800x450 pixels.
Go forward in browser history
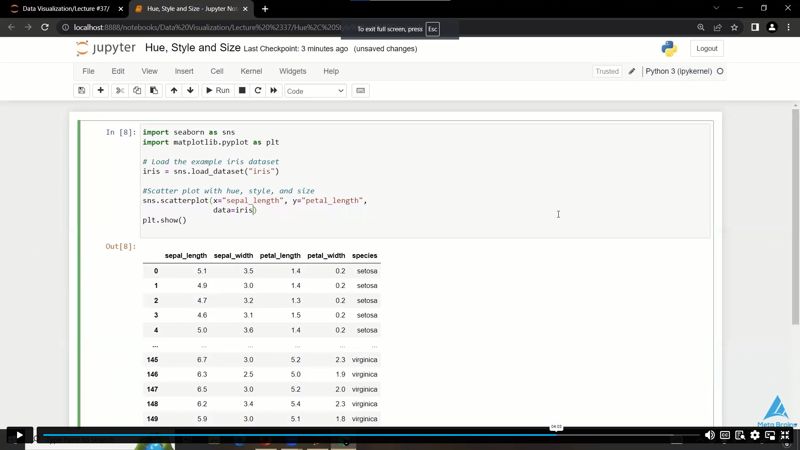pyautogui.click(x=28, y=28)
